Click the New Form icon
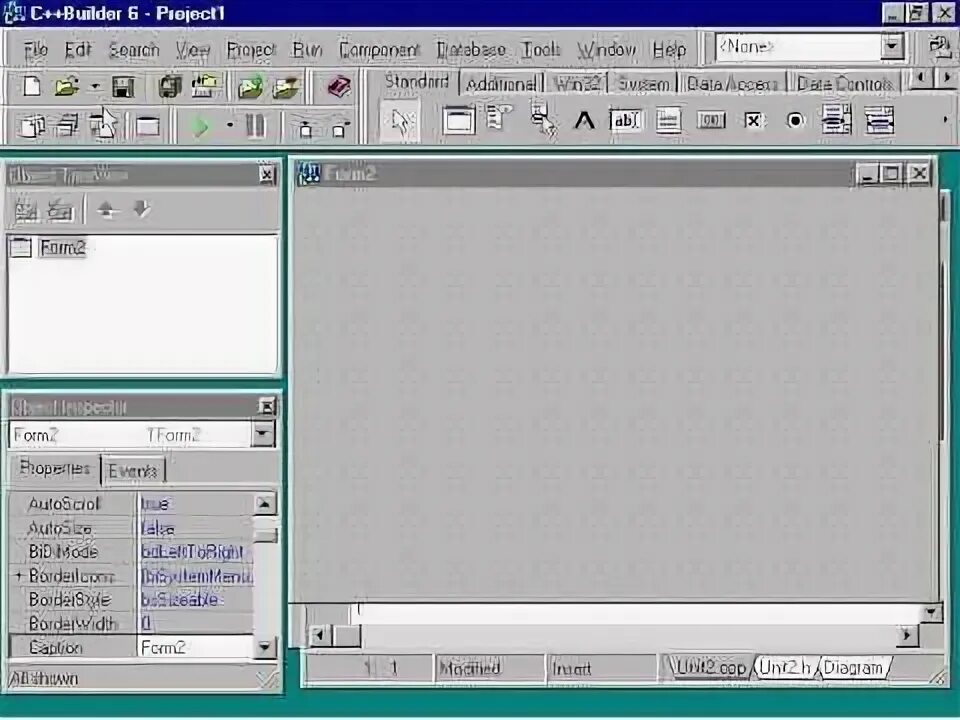Screen dimensions: 960x720 [147, 127]
